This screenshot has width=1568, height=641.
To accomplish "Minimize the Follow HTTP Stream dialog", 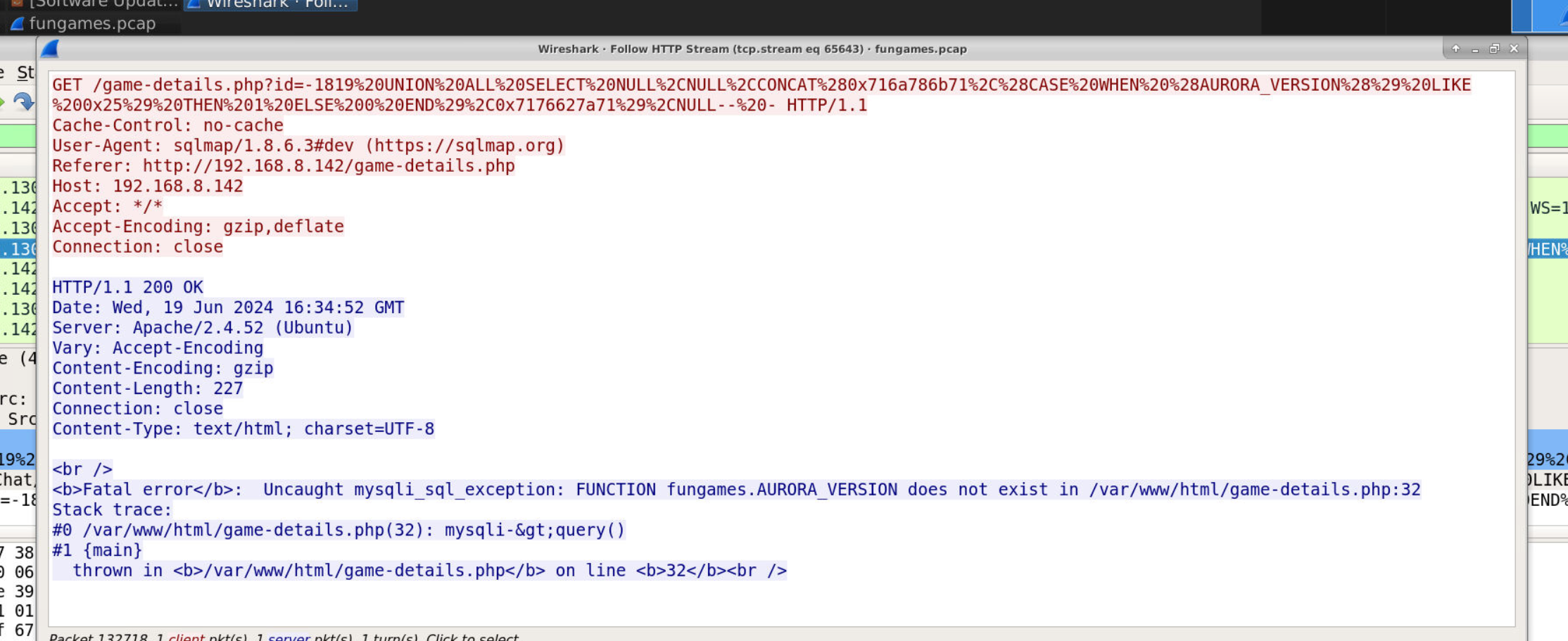I will 1475,49.
